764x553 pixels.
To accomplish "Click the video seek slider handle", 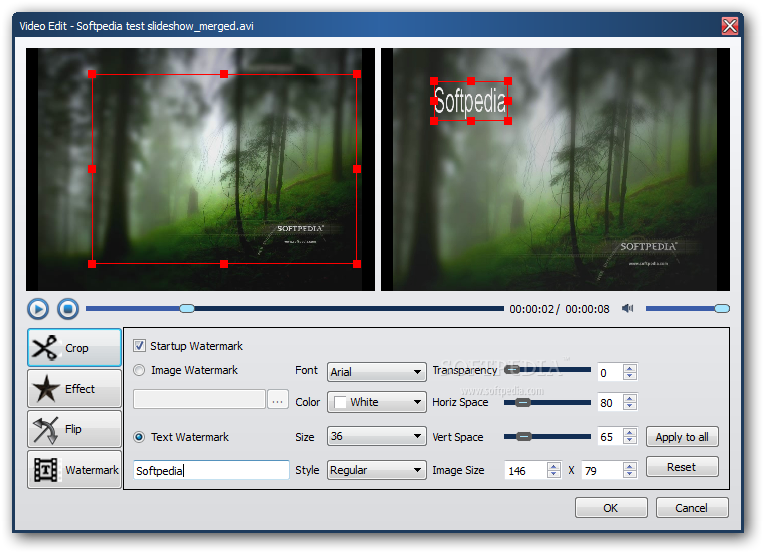I will pyautogui.click(x=187, y=308).
